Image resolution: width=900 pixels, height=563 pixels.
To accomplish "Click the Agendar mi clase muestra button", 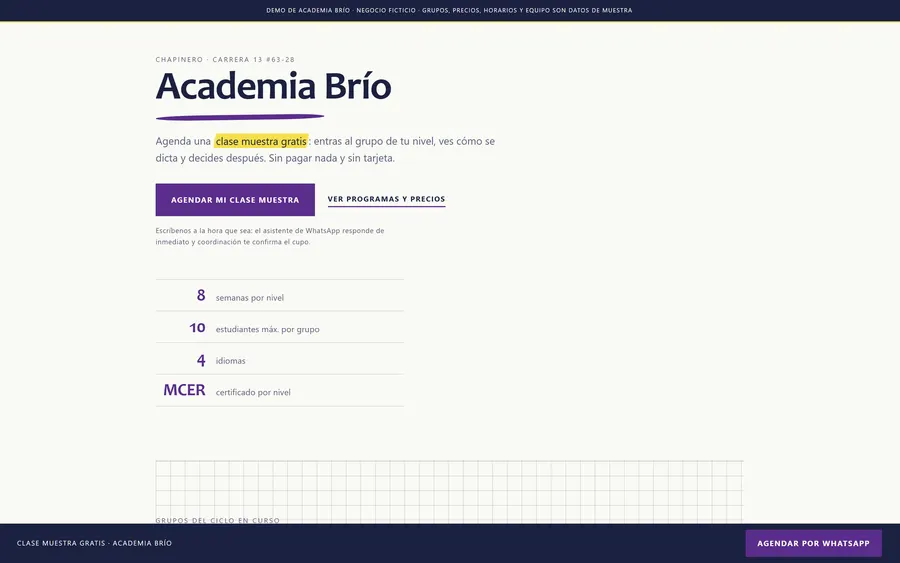I will coord(235,200).
